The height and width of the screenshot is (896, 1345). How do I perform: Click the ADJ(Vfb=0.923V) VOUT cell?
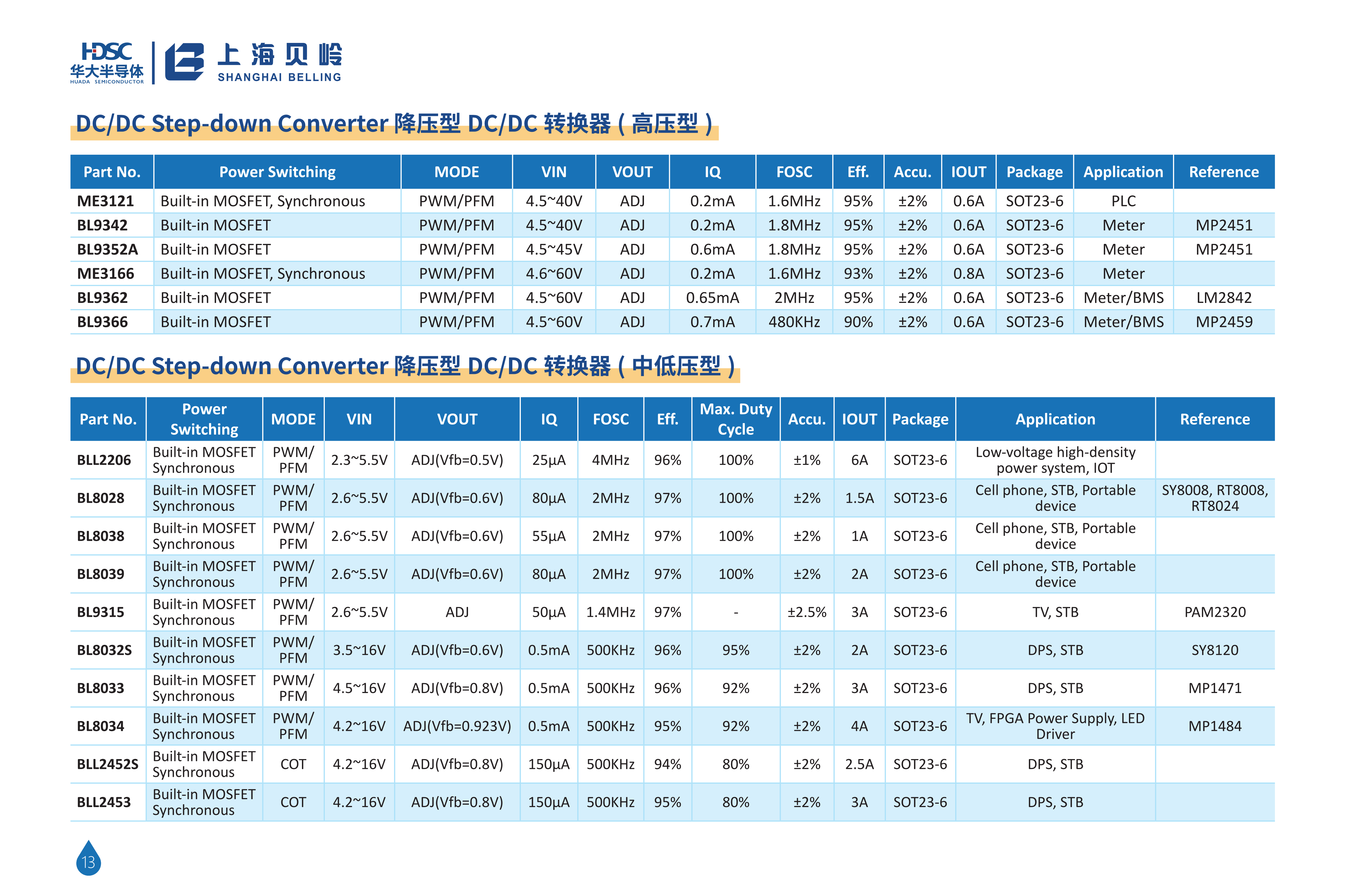[457, 726]
